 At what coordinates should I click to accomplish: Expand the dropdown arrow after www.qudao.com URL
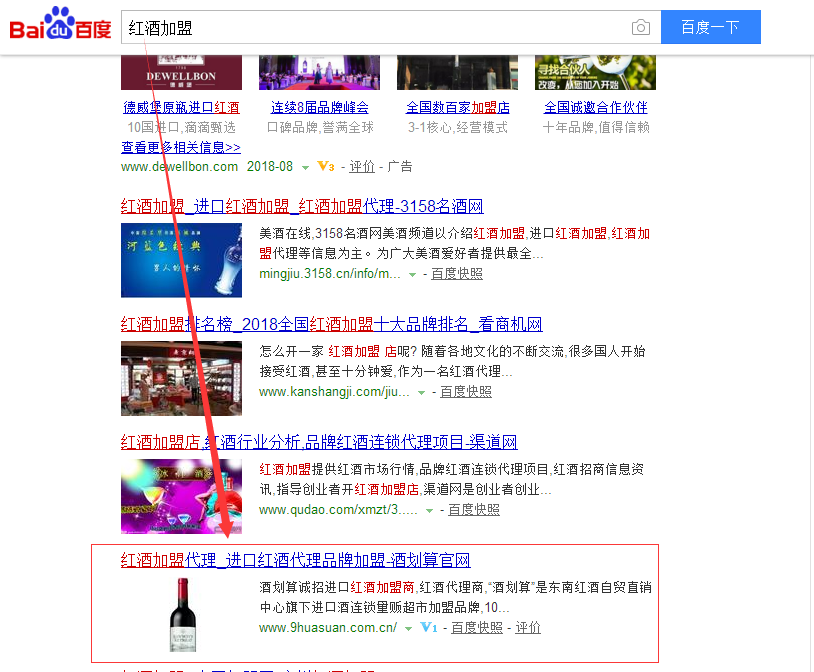[429, 511]
